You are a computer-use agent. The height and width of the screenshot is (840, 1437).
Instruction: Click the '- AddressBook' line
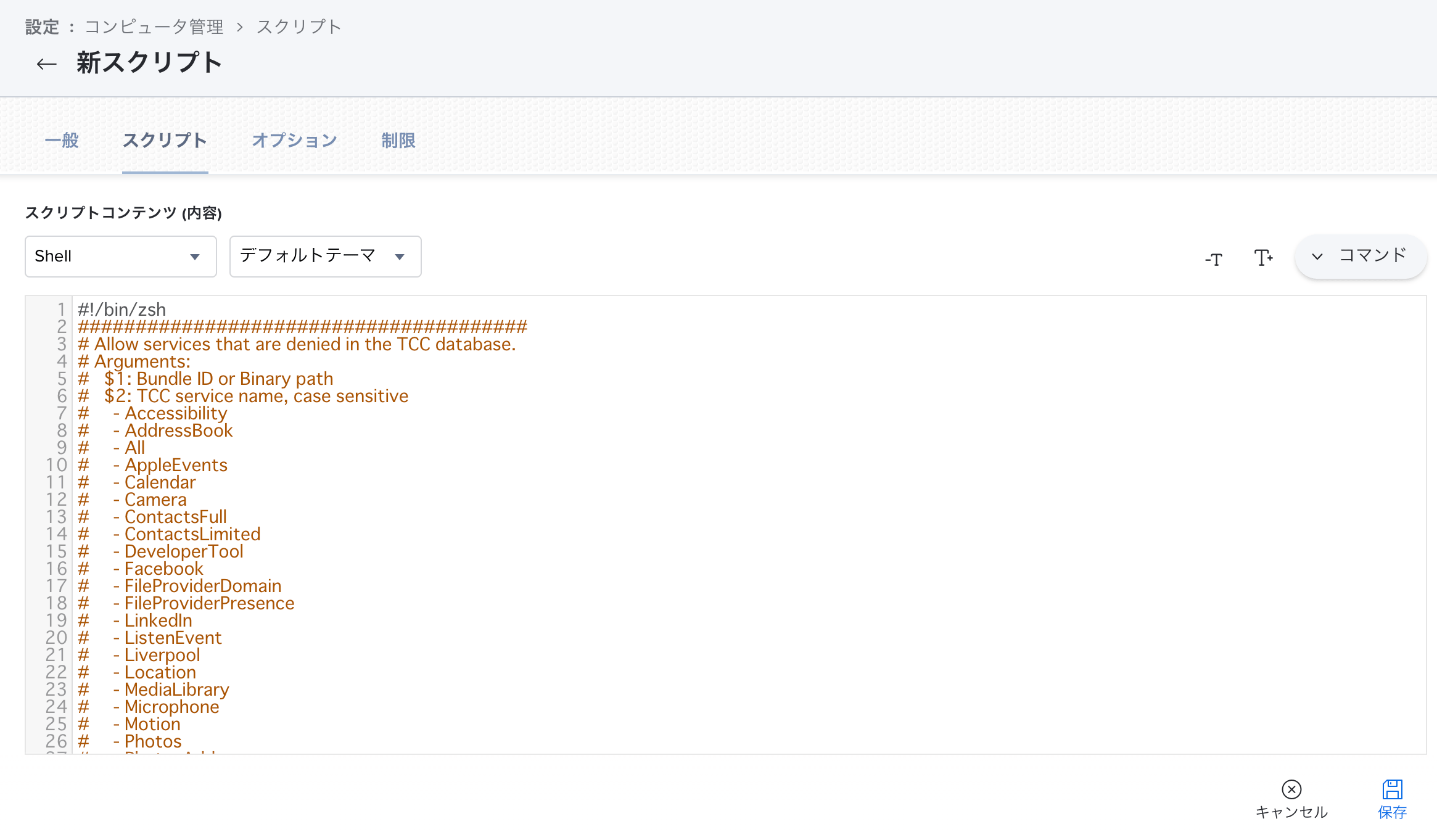tap(155, 430)
